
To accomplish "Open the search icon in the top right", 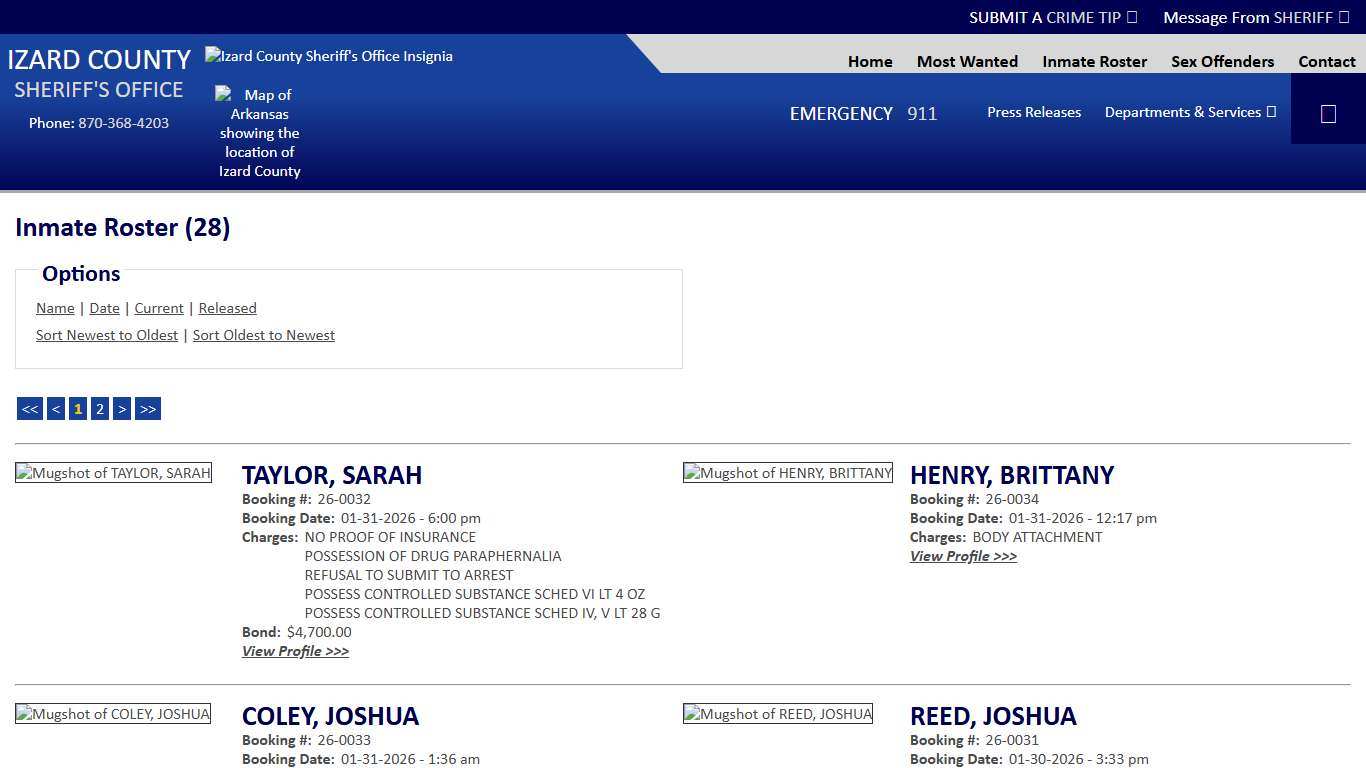I will coord(1327,112).
